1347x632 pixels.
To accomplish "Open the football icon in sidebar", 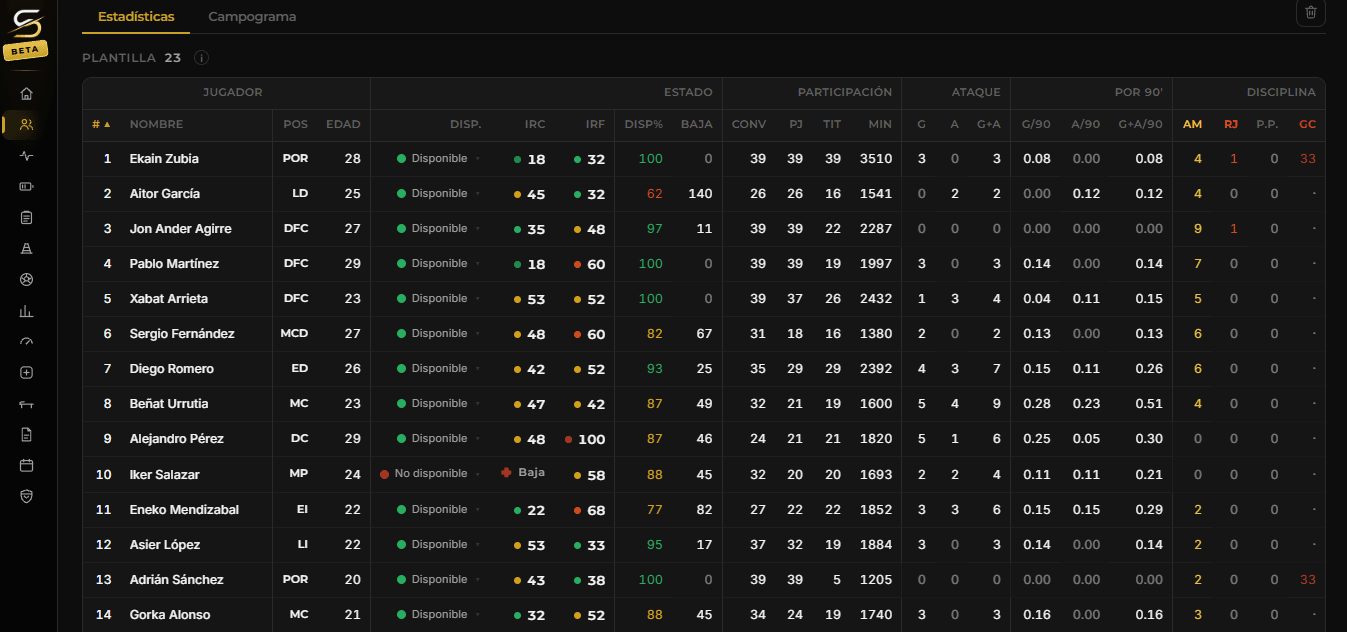I will point(27,280).
